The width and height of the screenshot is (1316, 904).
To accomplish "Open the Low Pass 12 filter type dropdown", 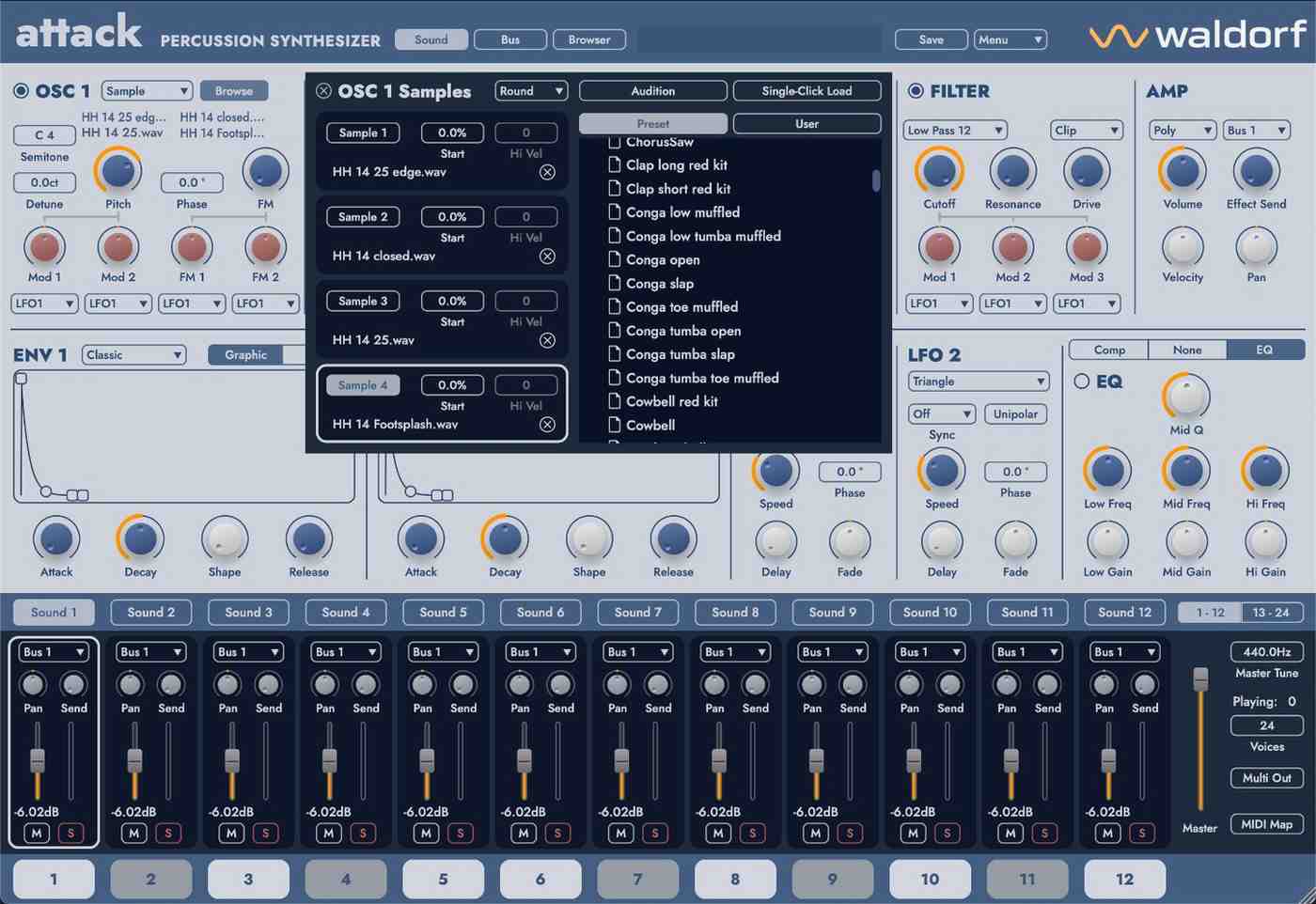I will [x=954, y=130].
